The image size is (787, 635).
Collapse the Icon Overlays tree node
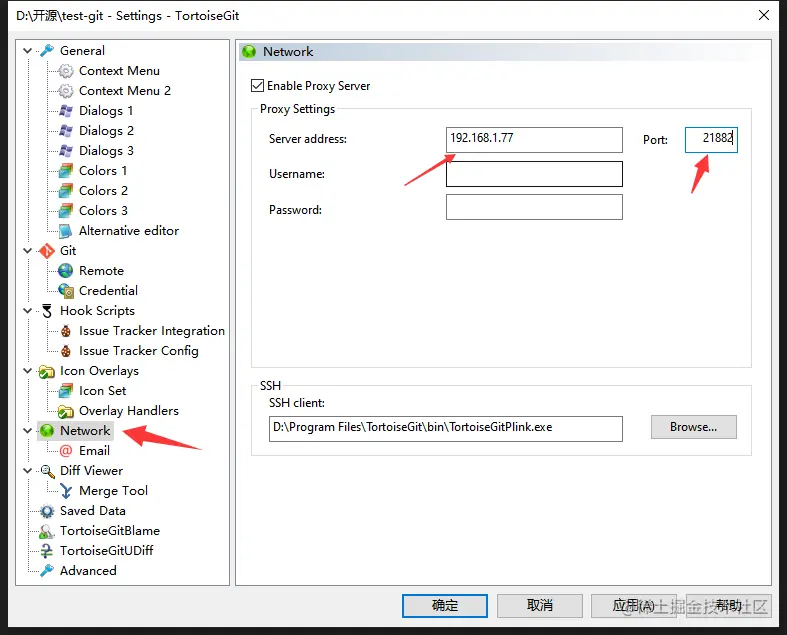coord(28,370)
